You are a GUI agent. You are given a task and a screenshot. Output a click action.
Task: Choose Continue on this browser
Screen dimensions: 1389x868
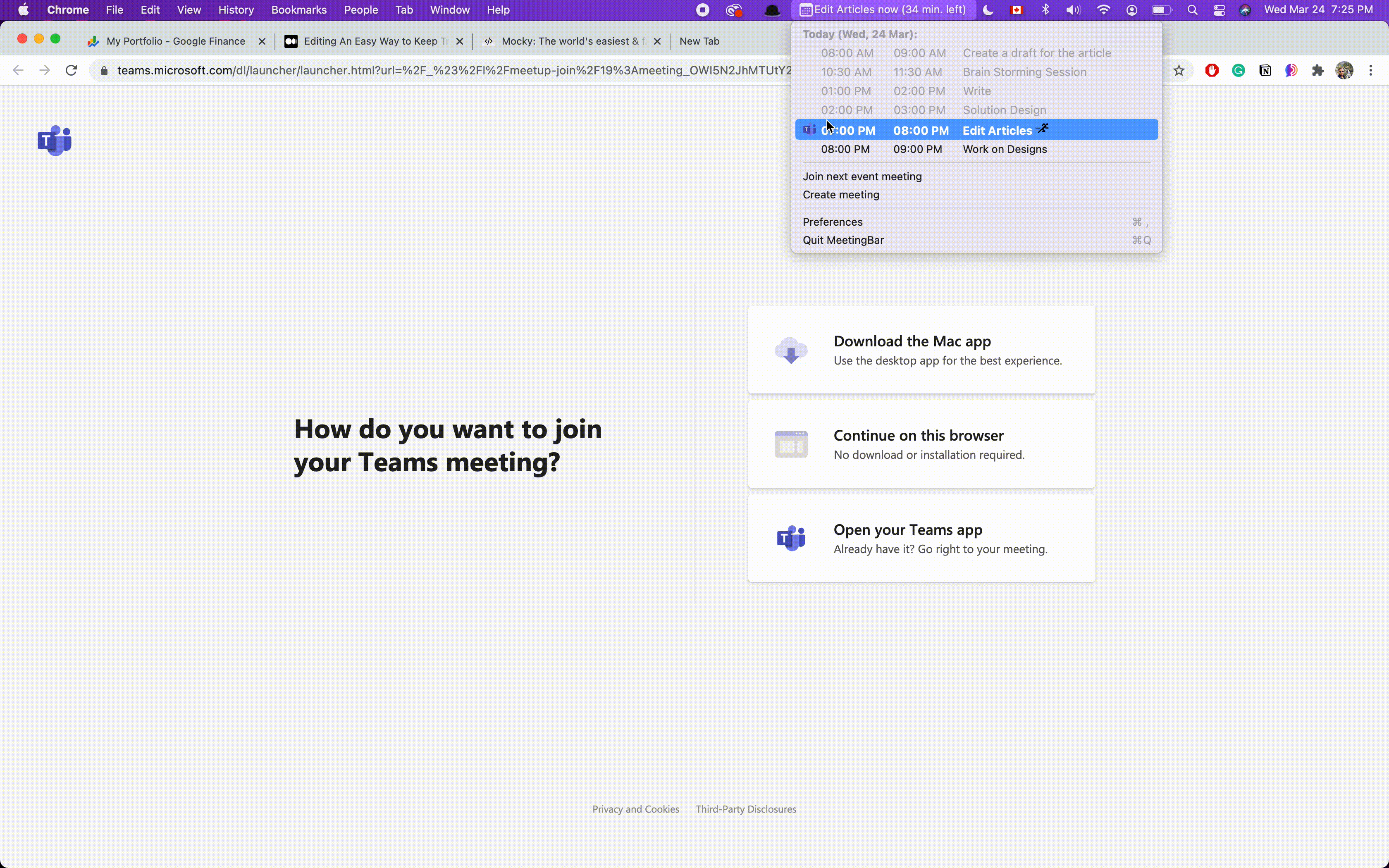(921, 444)
